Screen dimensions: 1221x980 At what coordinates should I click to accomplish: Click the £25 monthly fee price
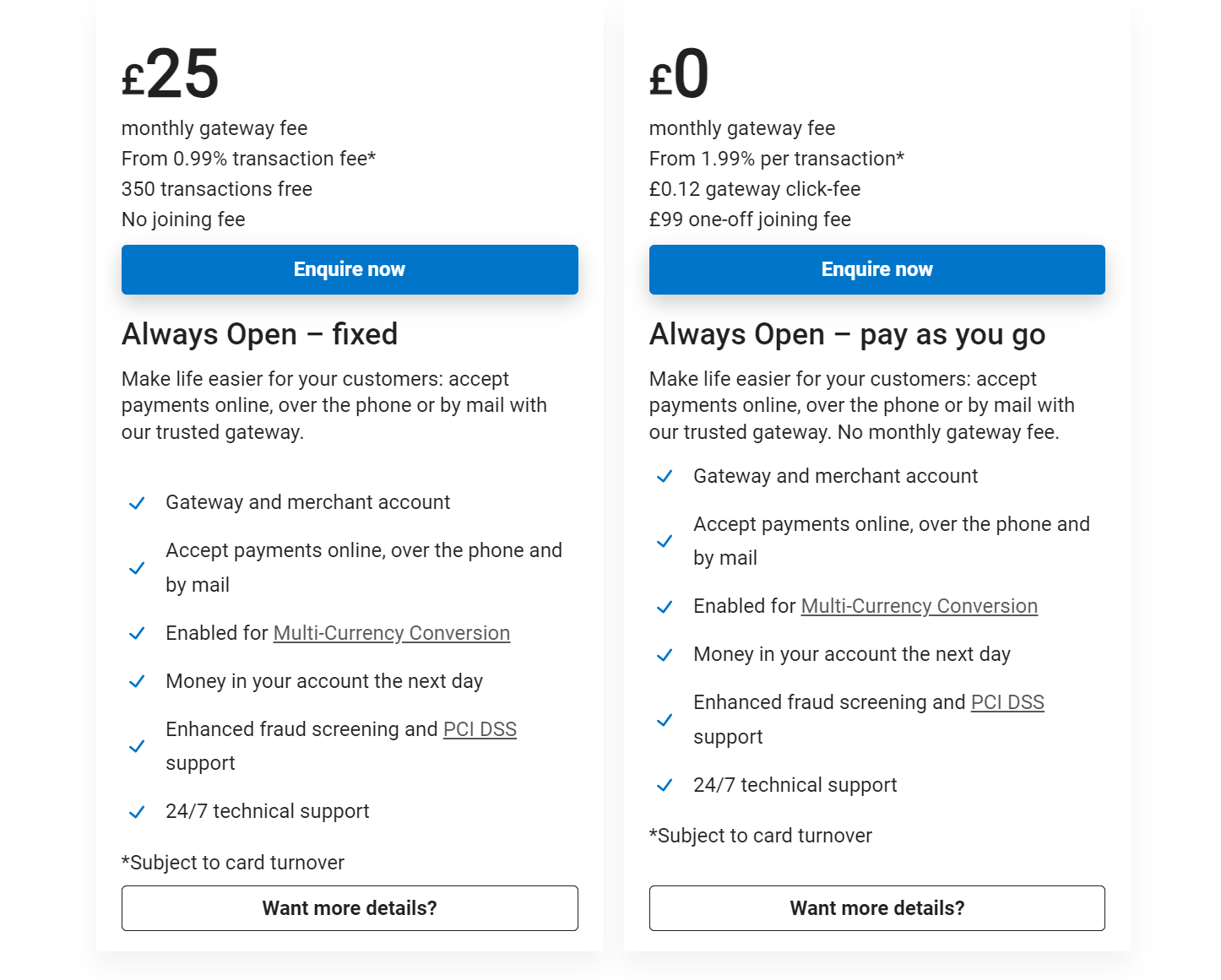(171, 74)
